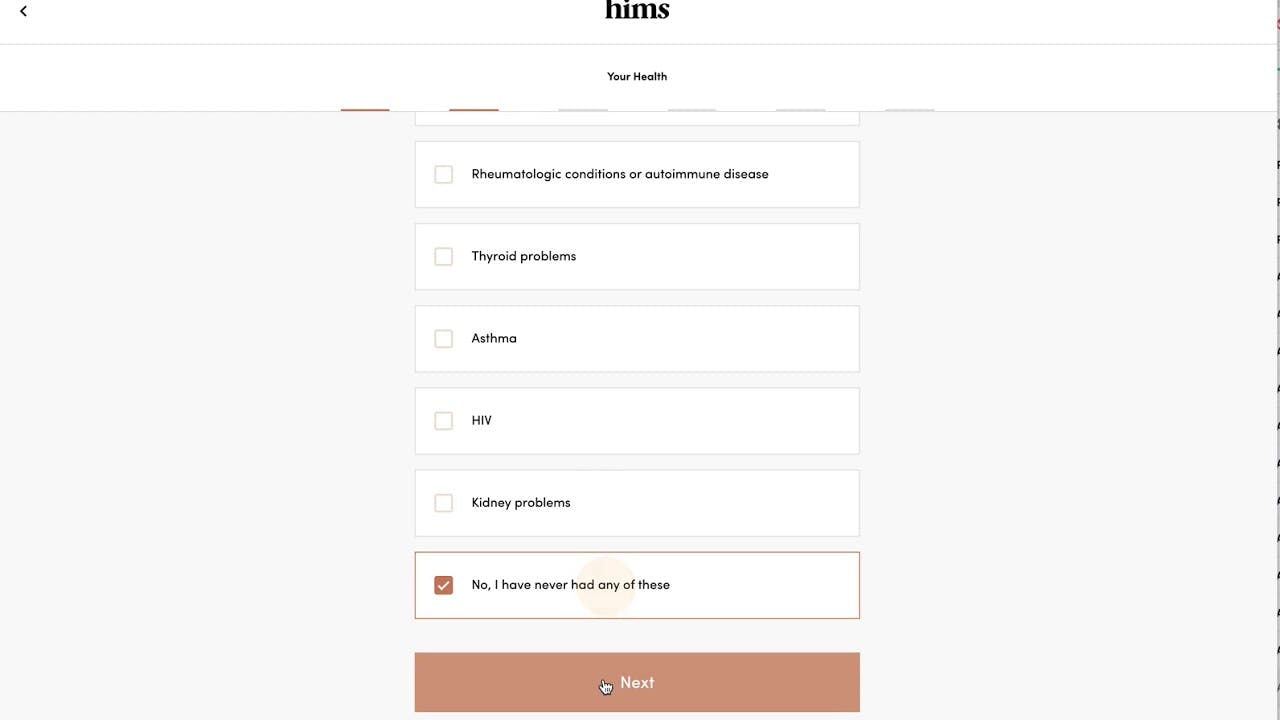This screenshot has width=1280, height=720.
Task: Click the fifth progress step segment
Action: click(801, 109)
